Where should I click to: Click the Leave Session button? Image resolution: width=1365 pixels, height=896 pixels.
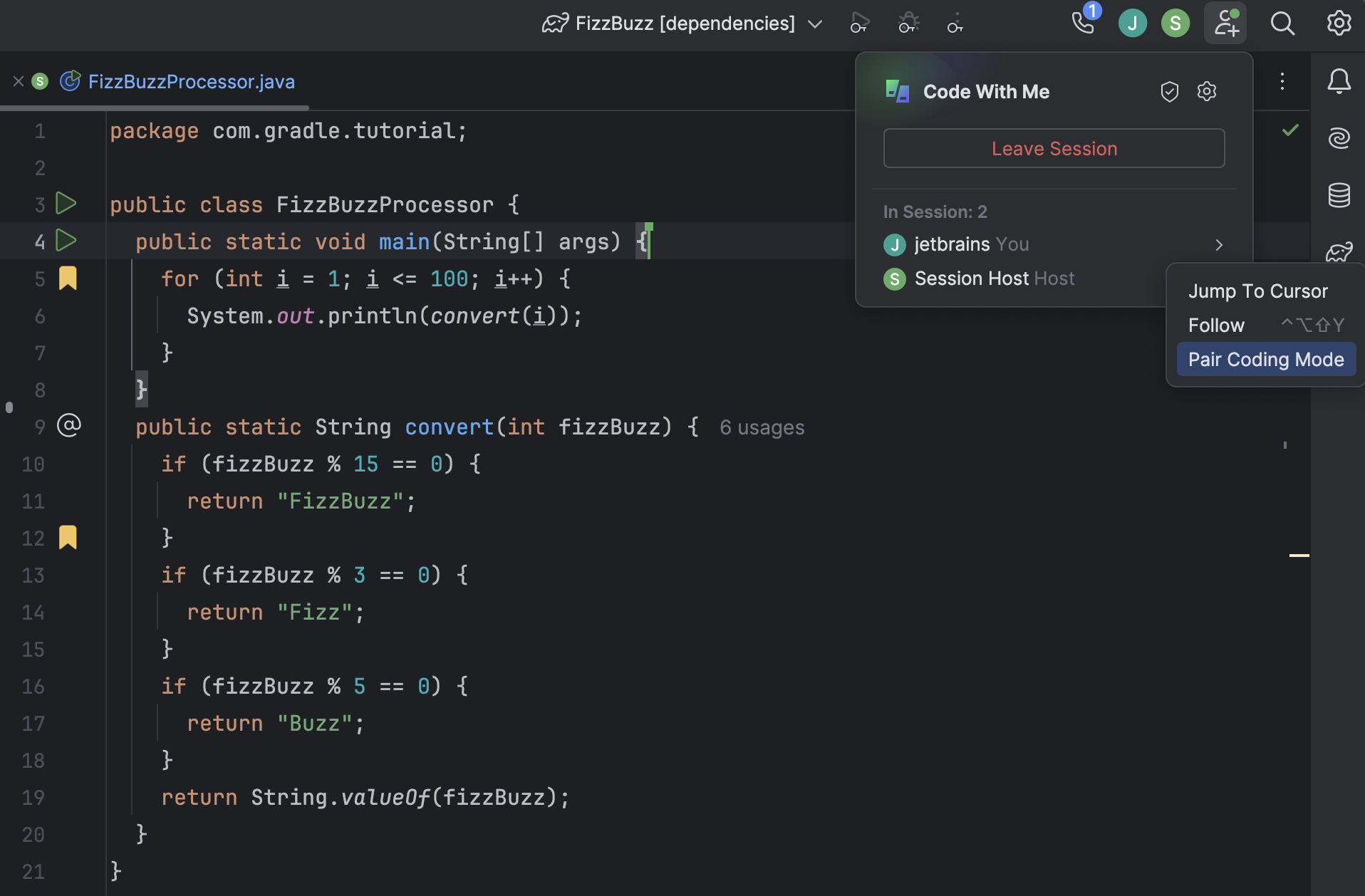pyautogui.click(x=1054, y=148)
